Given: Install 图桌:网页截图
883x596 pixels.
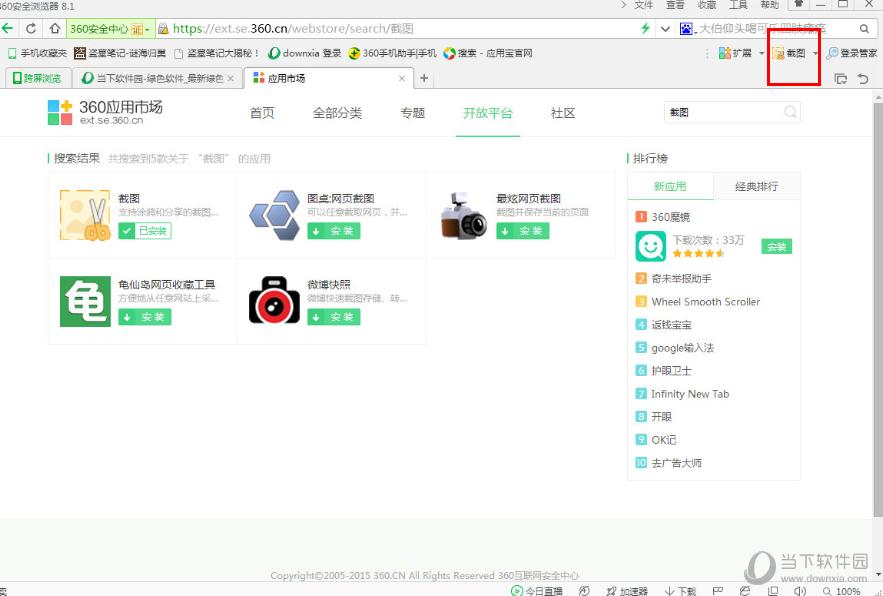Looking at the screenshot, I should (x=333, y=231).
